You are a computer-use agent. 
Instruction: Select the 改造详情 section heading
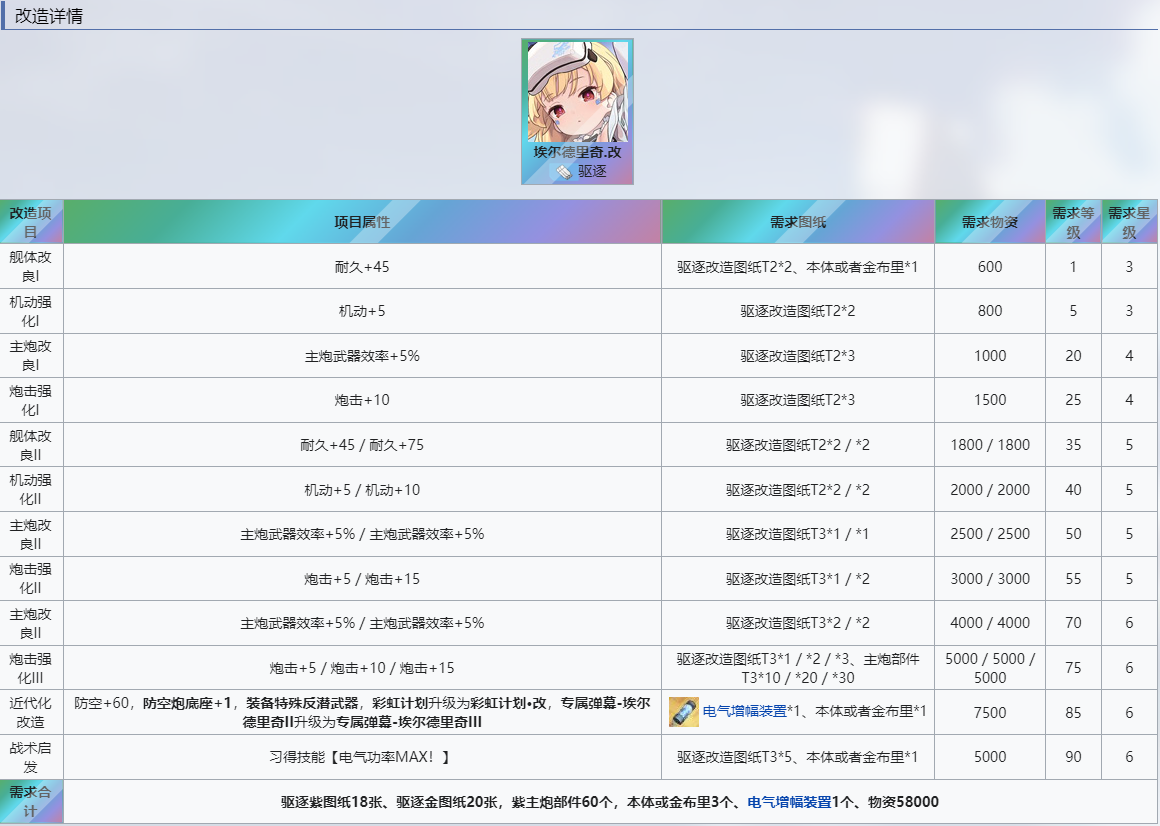pos(49,16)
